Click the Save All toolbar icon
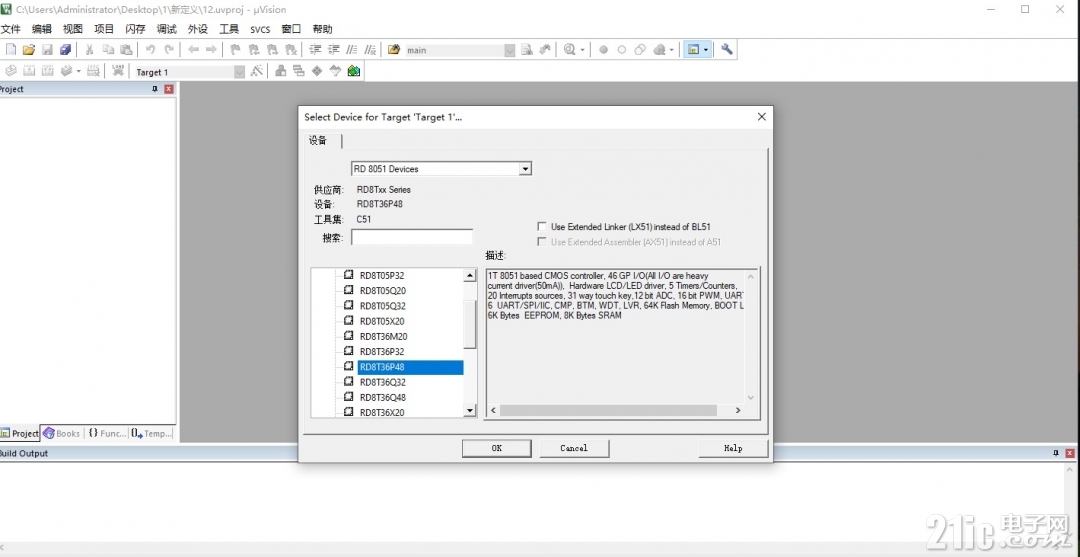This screenshot has height=557, width=1080. coord(65,50)
